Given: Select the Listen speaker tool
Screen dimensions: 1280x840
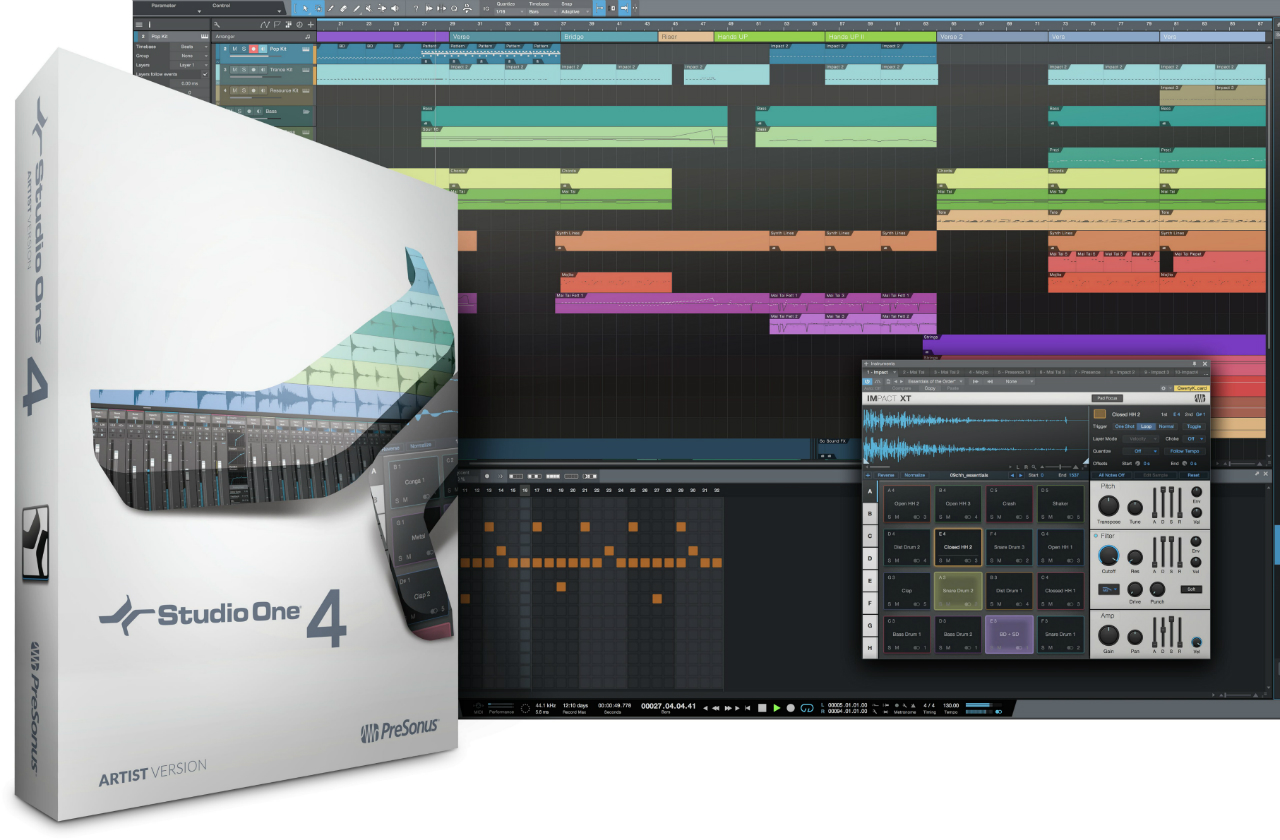Looking at the screenshot, I should (x=395, y=8).
